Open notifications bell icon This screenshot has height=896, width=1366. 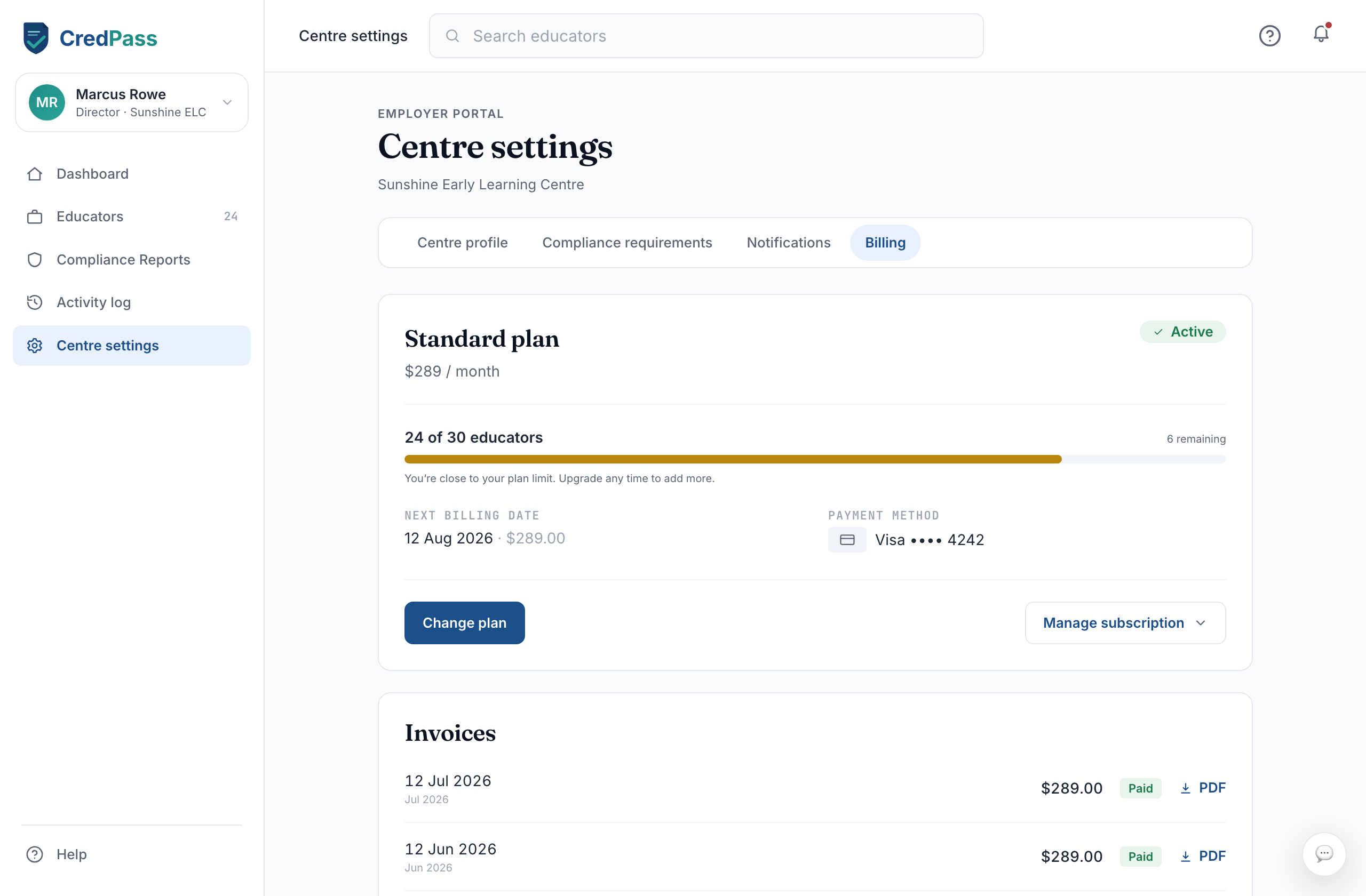point(1321,35)
